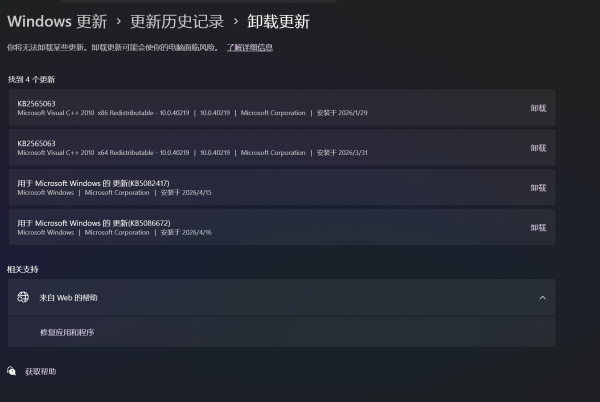Uninstall the x86 Visual C++ 2010 Redistributable
The height and width of the screenshot is (402, 600).
(538, 108)
